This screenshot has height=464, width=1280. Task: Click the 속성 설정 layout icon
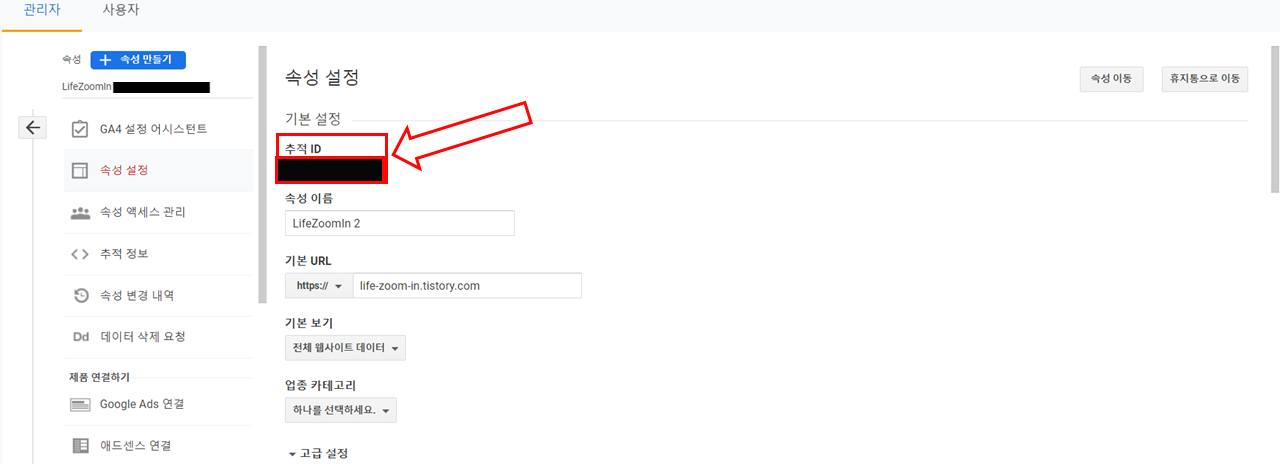(x=80, y=170)
